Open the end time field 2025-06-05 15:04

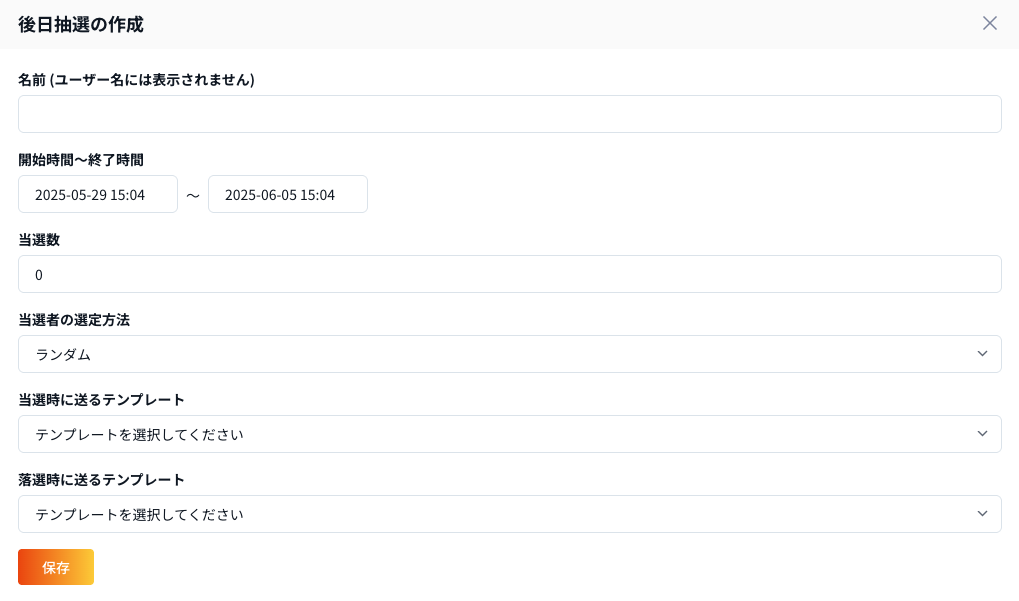coord(288,194)
